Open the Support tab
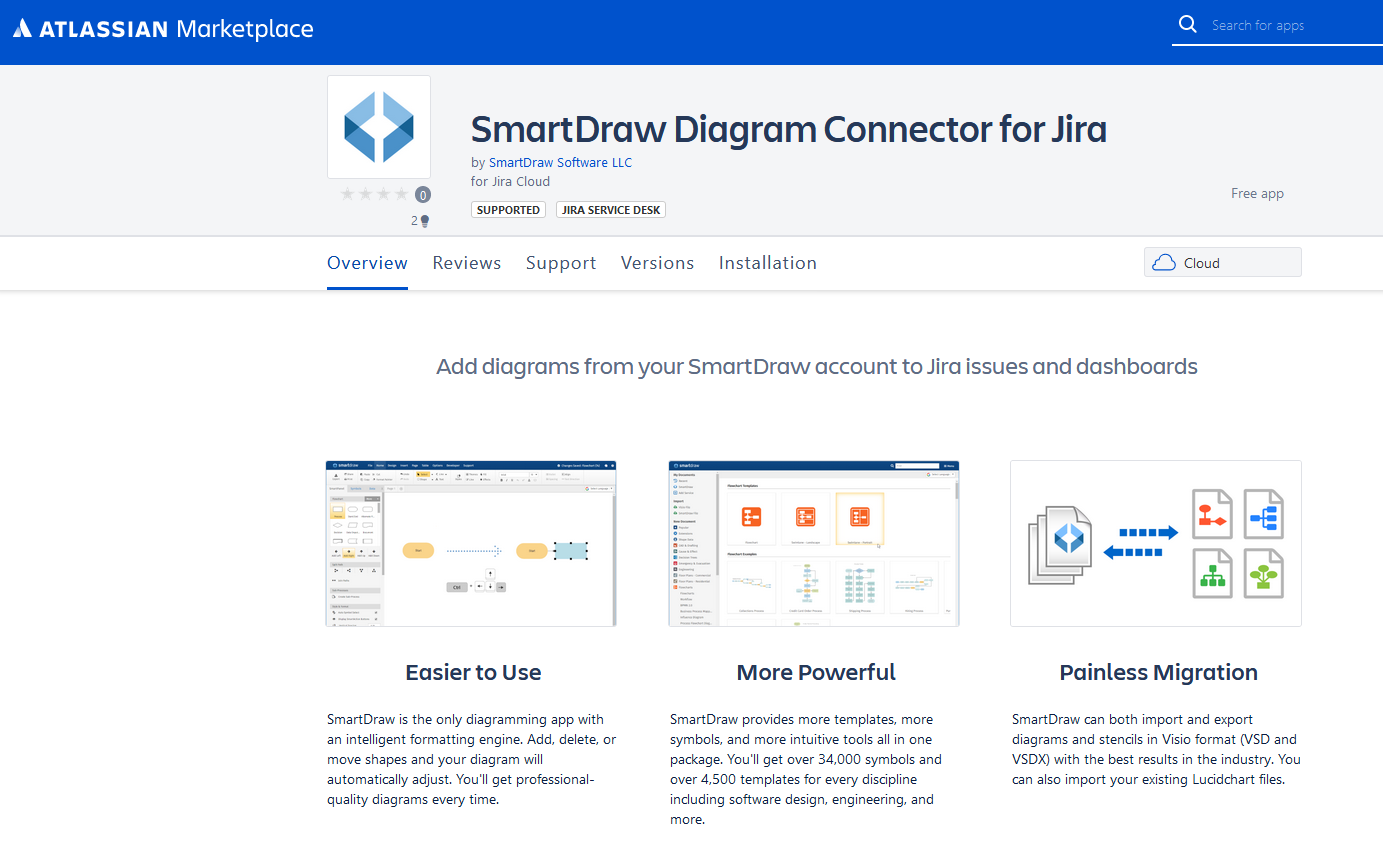This screenshot has width=1383, height=858. tap(561, 263)
